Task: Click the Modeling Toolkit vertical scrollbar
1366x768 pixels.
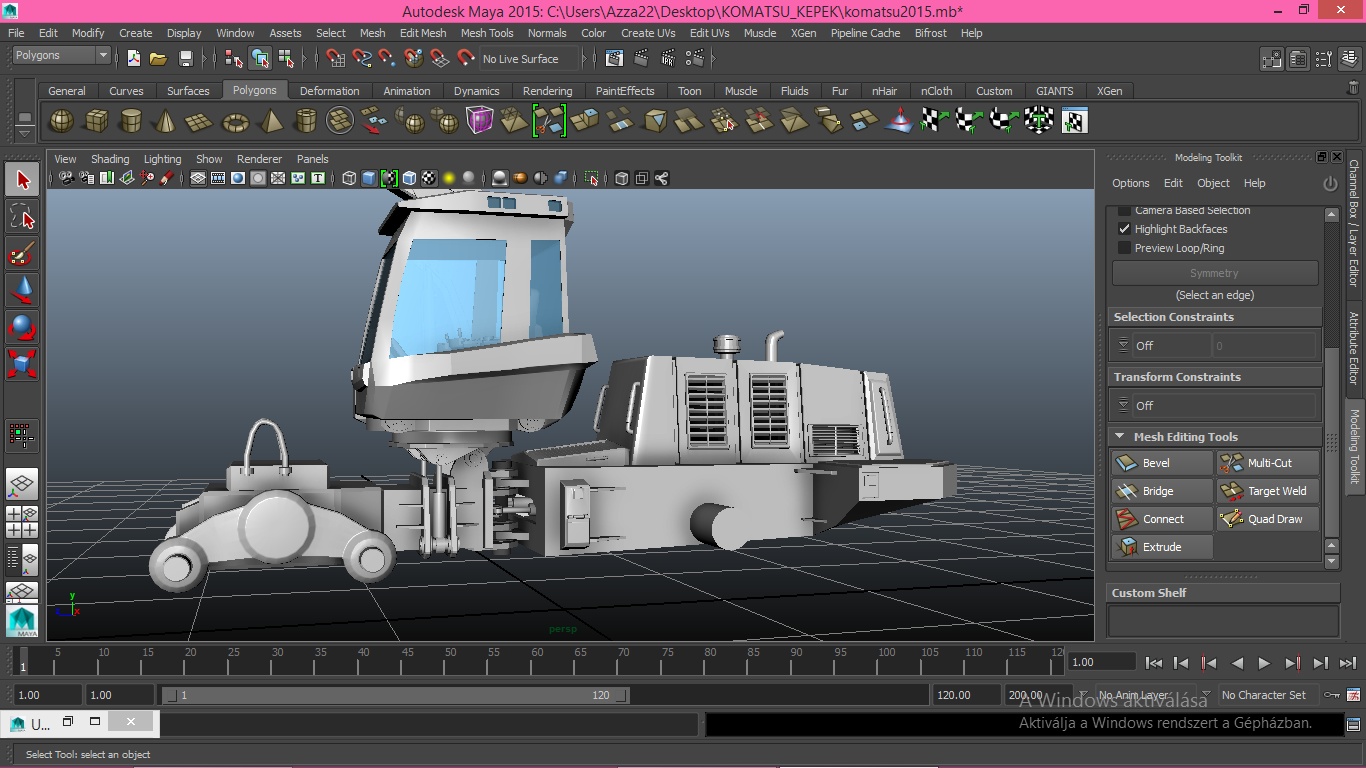Action: (x=1331, y=442)
